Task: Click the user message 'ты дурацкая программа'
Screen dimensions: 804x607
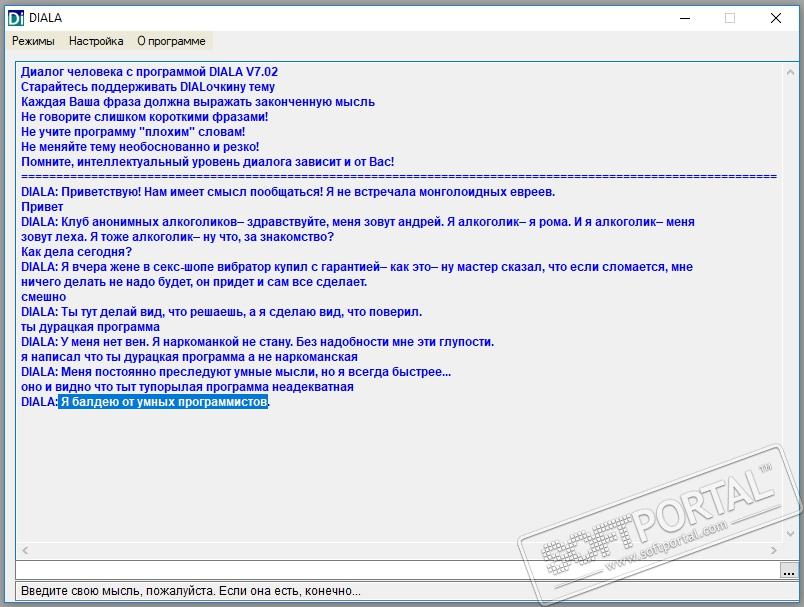Action: point(90,327)
